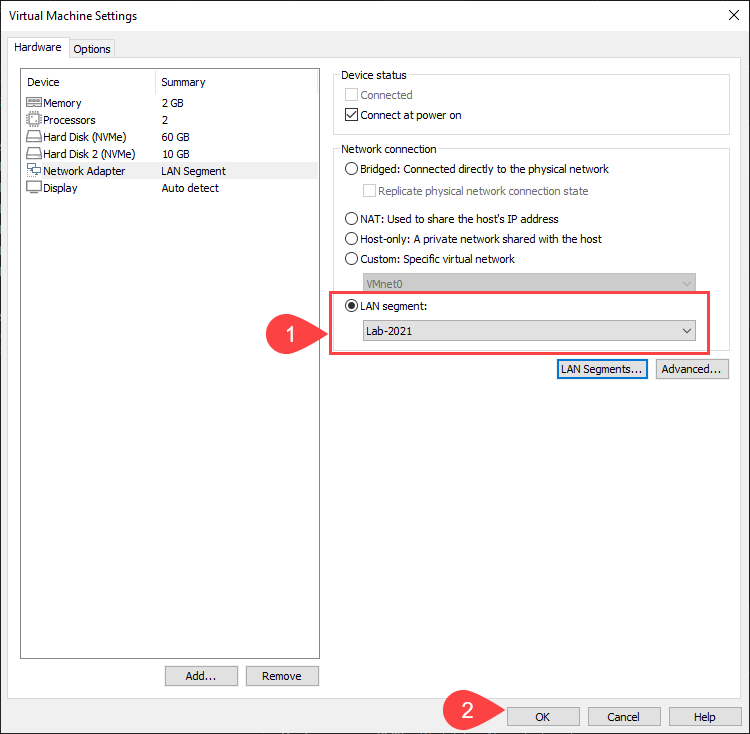Select the Hard Disk 2 (NVMe) icon
Viewport: 750px width, 734px height.
point(33,154)
